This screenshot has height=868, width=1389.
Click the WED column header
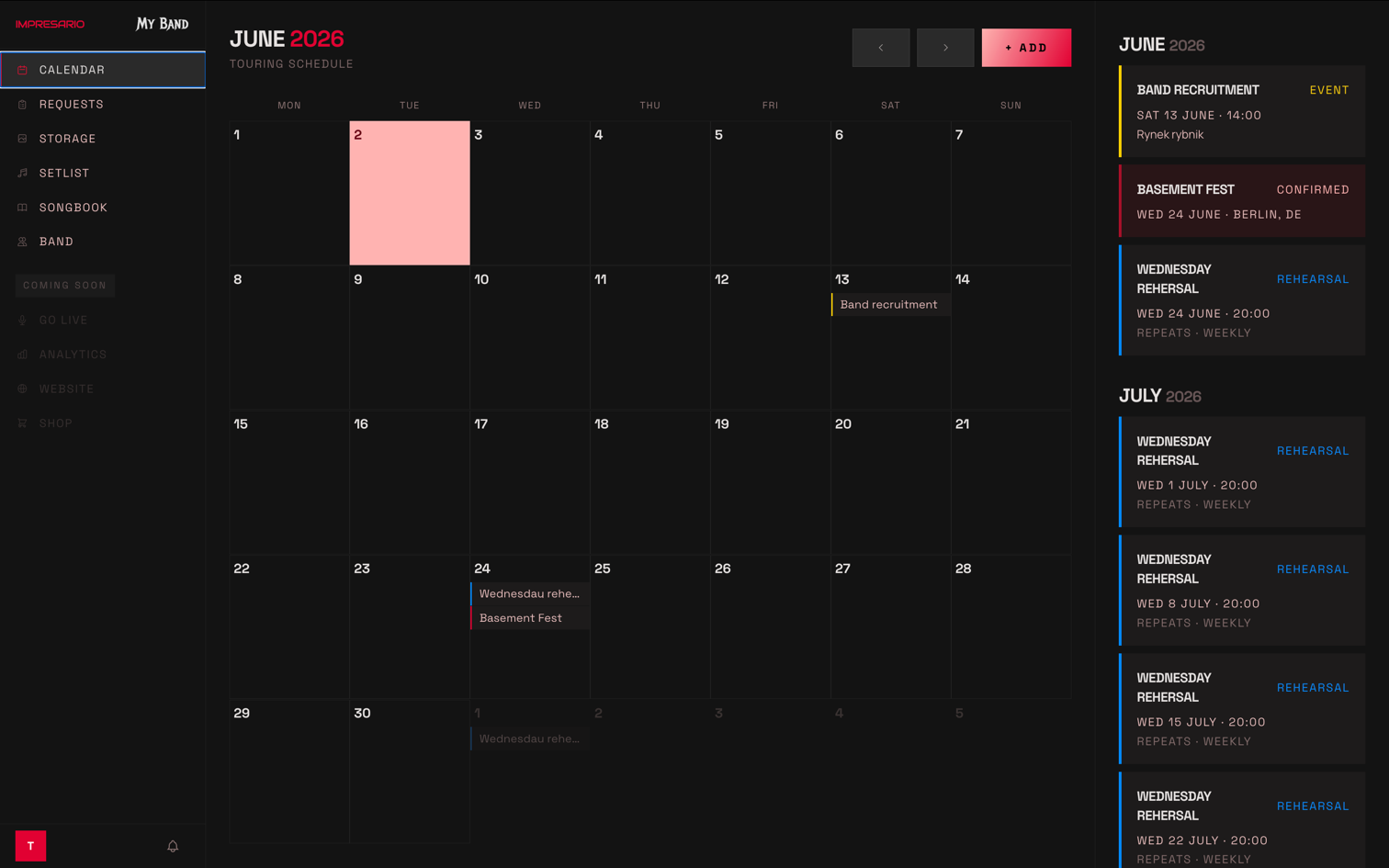coord(530,106)
